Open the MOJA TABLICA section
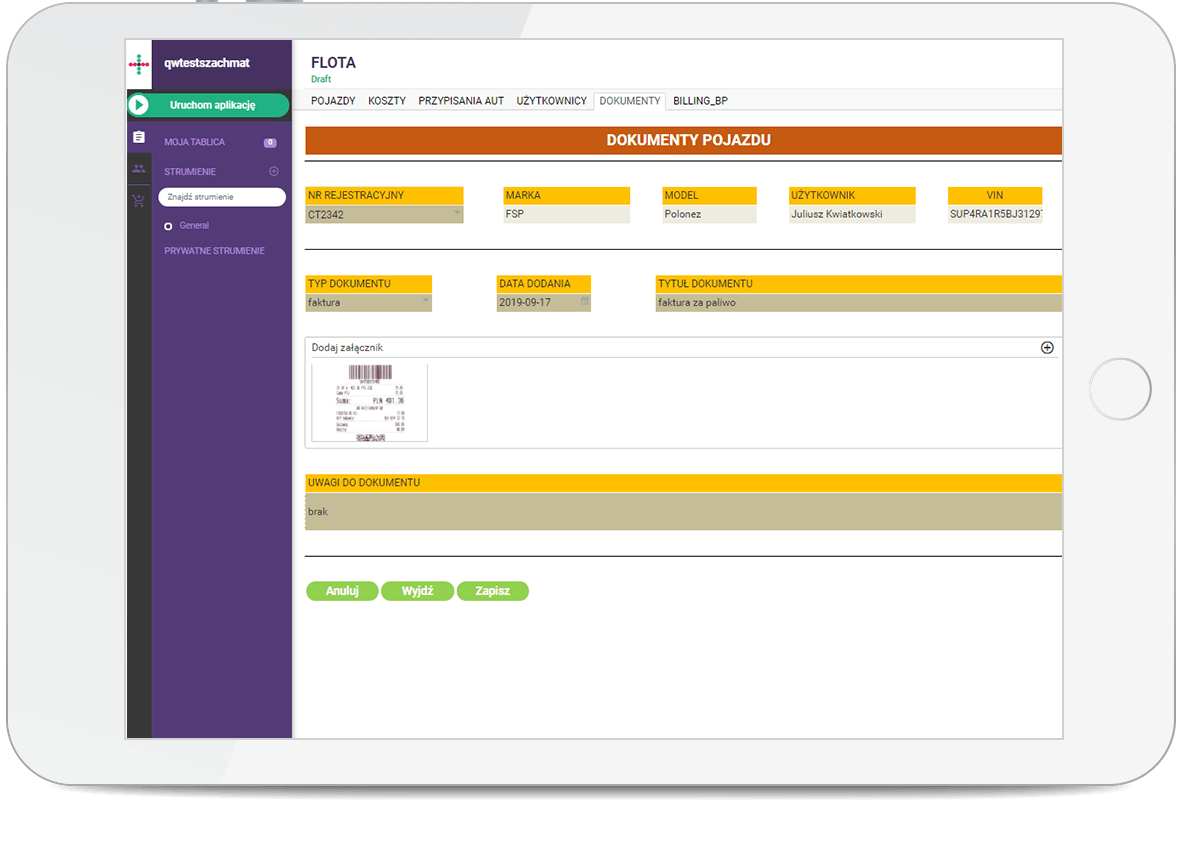 click(x=195, y=142)
